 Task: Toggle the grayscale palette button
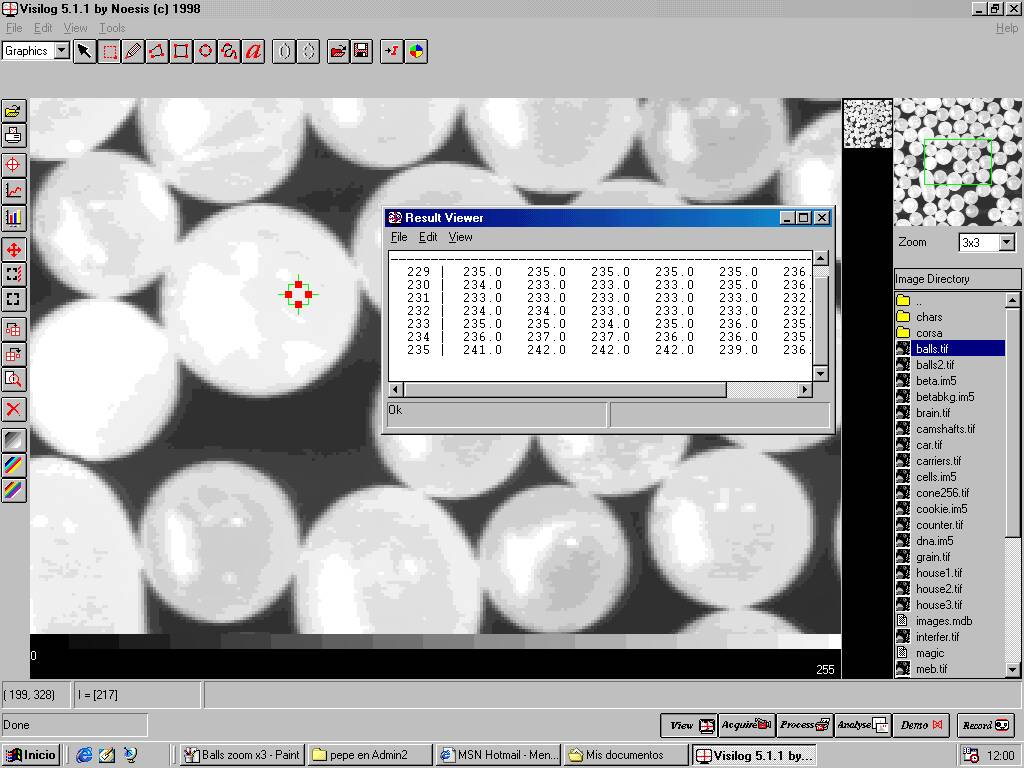click(14, 440)
